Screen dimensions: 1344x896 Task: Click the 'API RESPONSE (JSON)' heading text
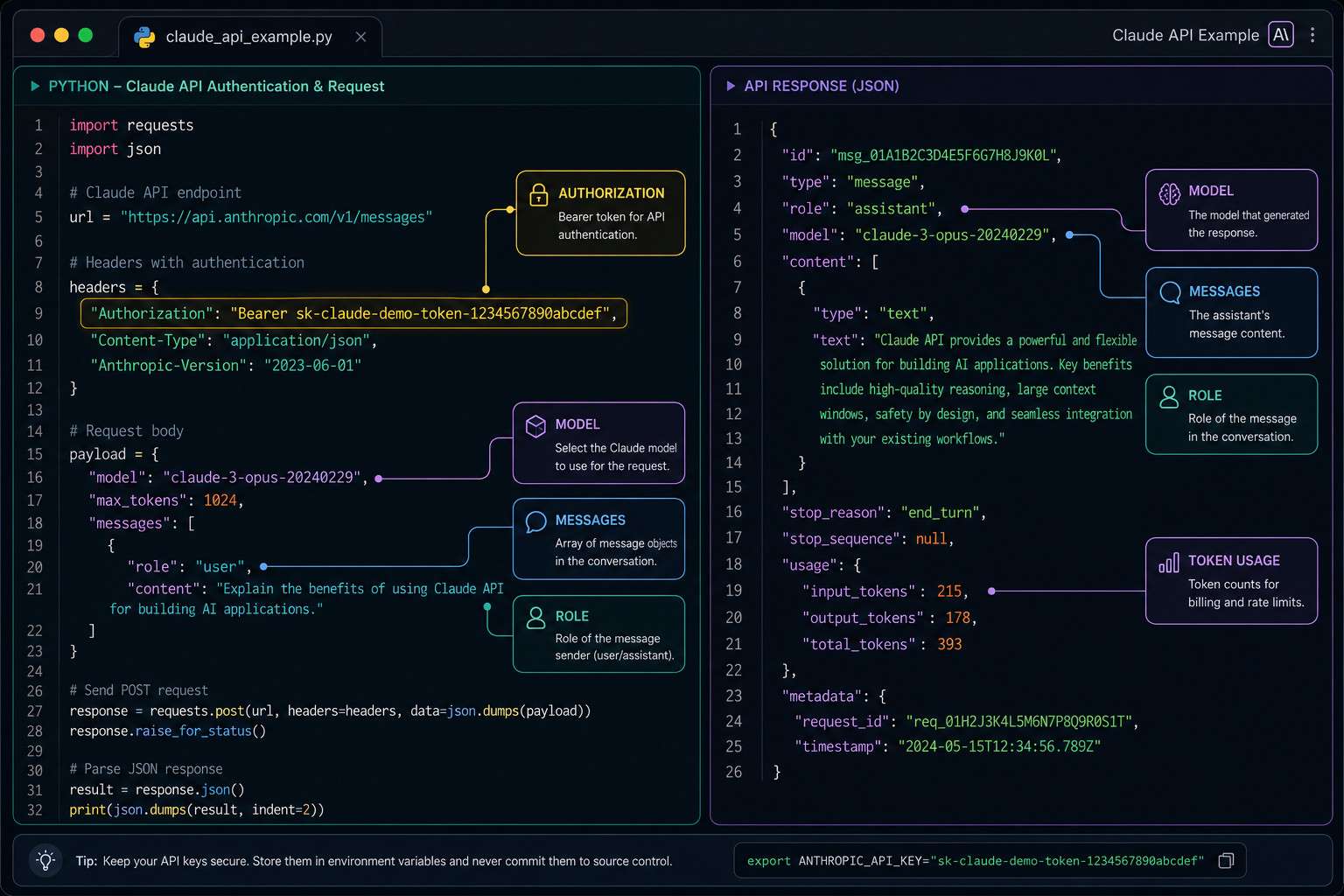(822, 86)
